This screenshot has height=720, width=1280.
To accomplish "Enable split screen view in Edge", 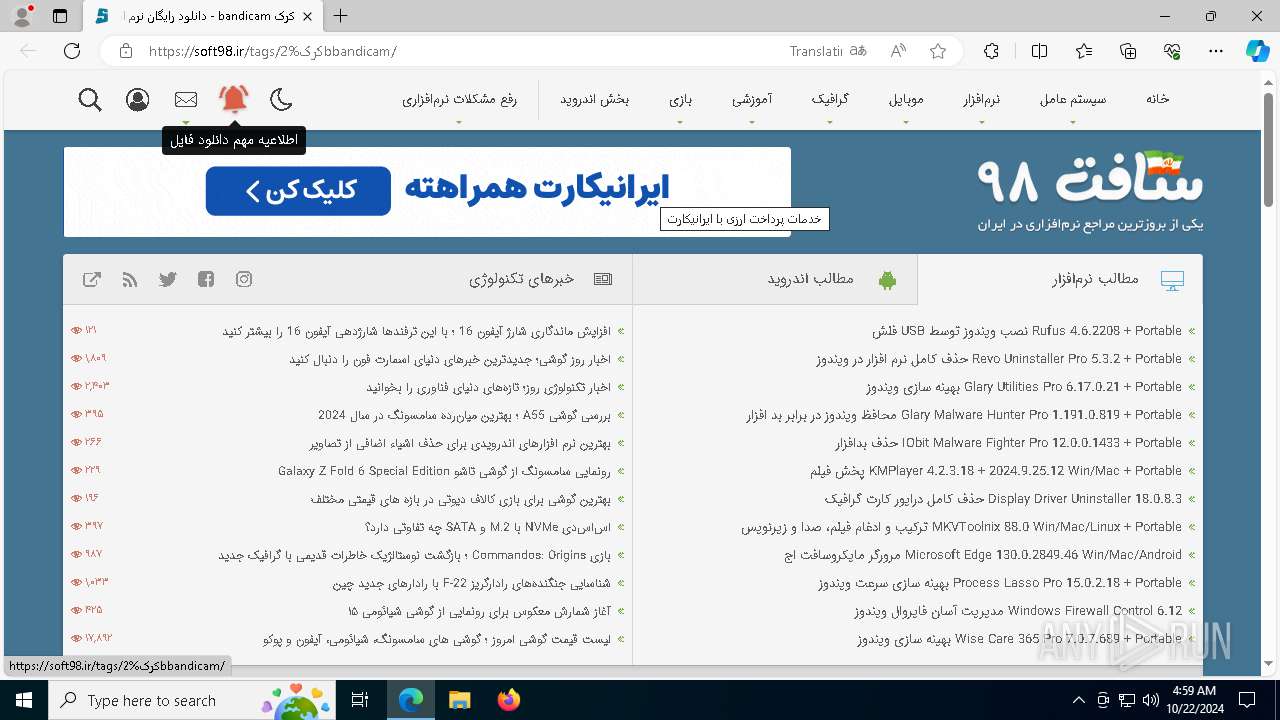I will 1039,51.
